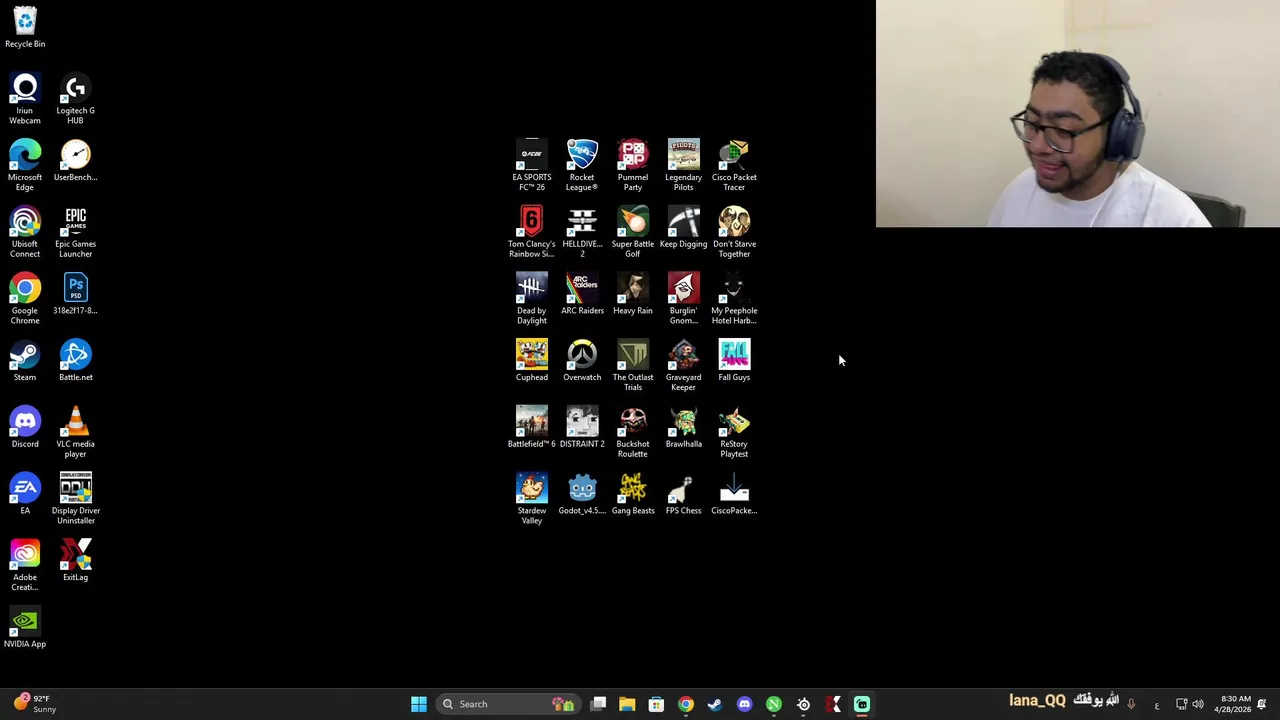Select the Keep Digging game icon
1280x720 pixels.
tap(683, 228)
